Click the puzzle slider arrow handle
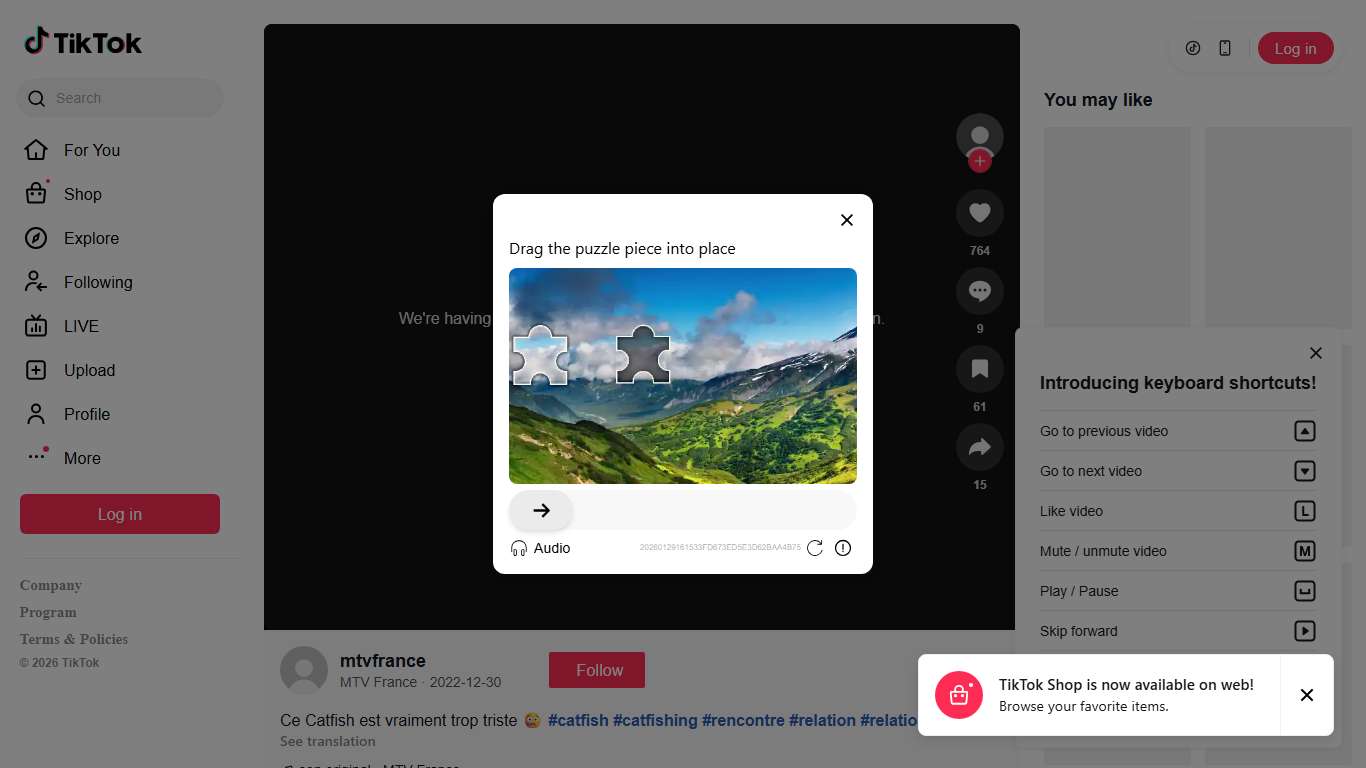 click(541, 510)
